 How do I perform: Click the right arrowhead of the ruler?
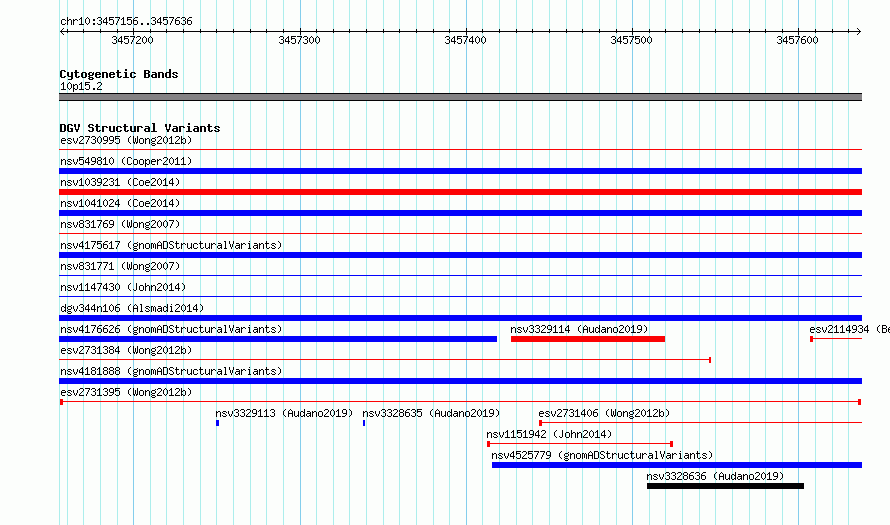pos(859,31)
